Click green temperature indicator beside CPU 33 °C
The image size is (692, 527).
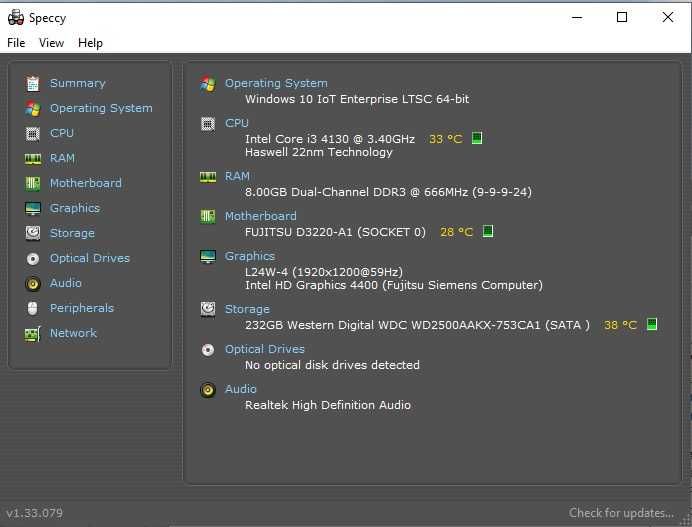tap(477, 138)
